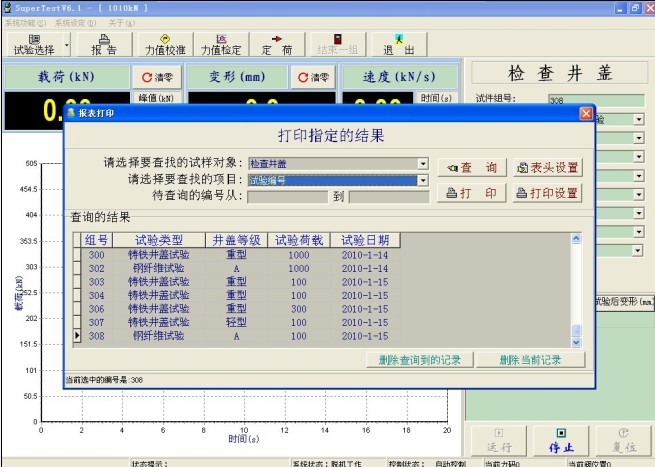Click the 结束一组 toolbar button
Viewport: 655px width, 467px height.
tap(338, 45)
